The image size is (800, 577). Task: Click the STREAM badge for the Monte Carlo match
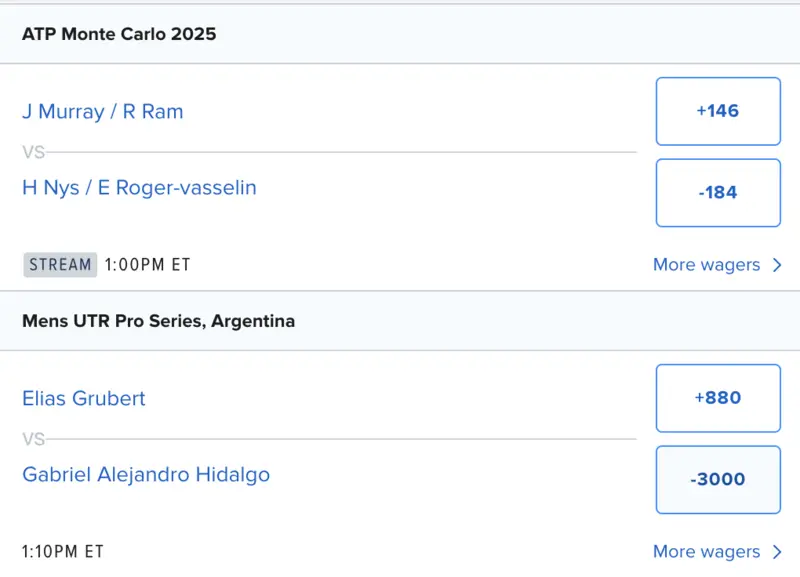[x=60, y=265]
